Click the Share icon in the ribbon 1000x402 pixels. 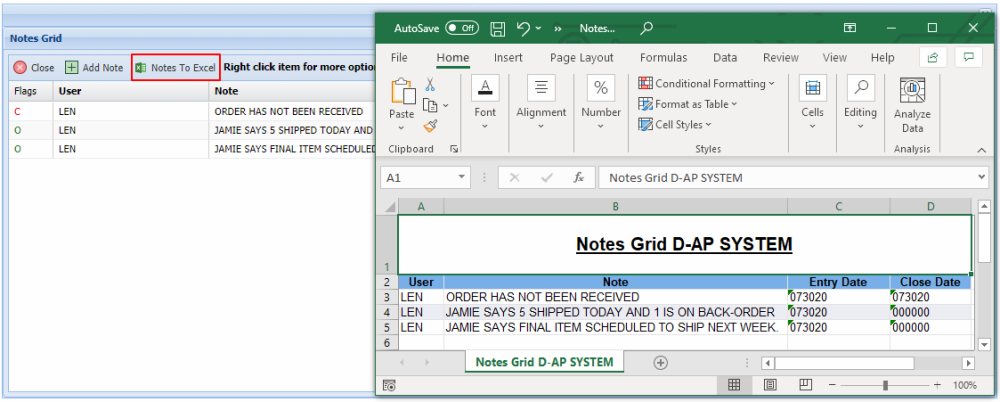tap(933, 57)
